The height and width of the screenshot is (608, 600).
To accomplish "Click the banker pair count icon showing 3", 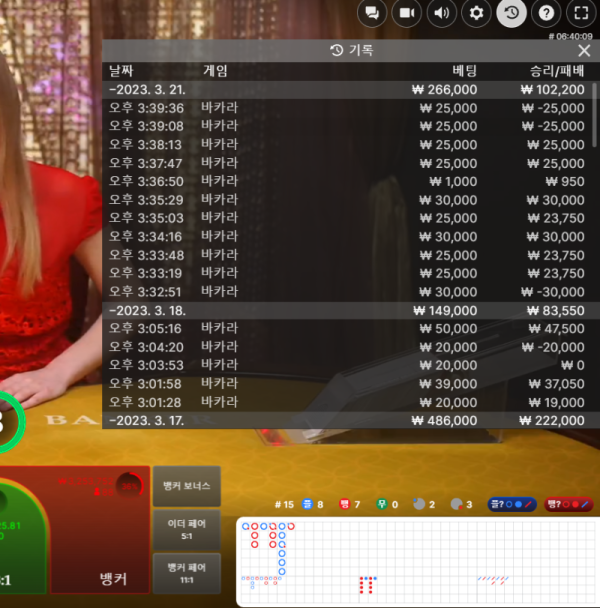I will click(x=457, y=504).
